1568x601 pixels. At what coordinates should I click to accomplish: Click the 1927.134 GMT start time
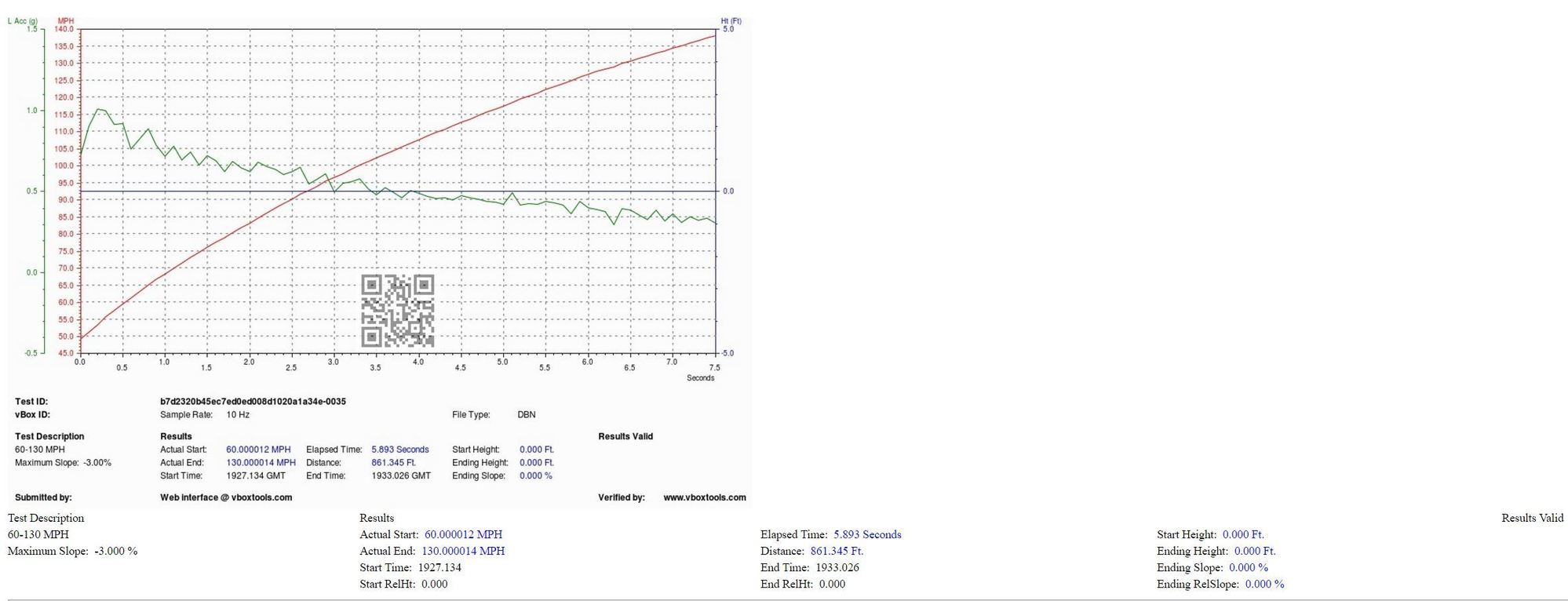[x=256, y=475]
